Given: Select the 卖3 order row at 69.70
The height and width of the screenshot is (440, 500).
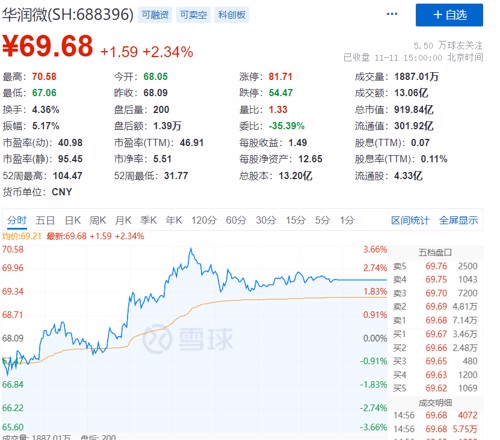Looking at the screenshot, I should point(435,293).
